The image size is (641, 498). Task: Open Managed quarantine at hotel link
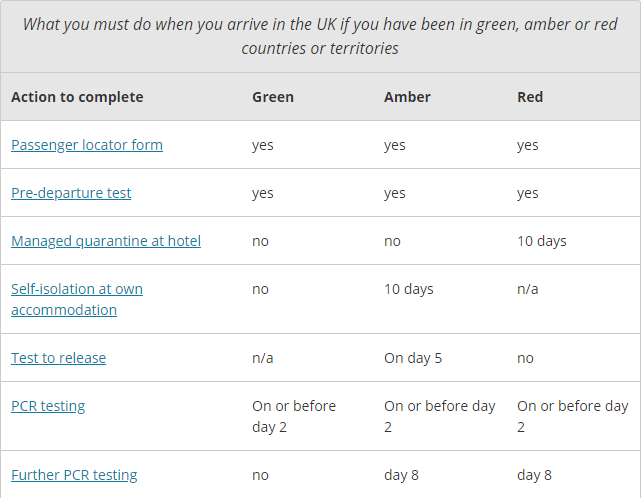[x=106, y=241]
